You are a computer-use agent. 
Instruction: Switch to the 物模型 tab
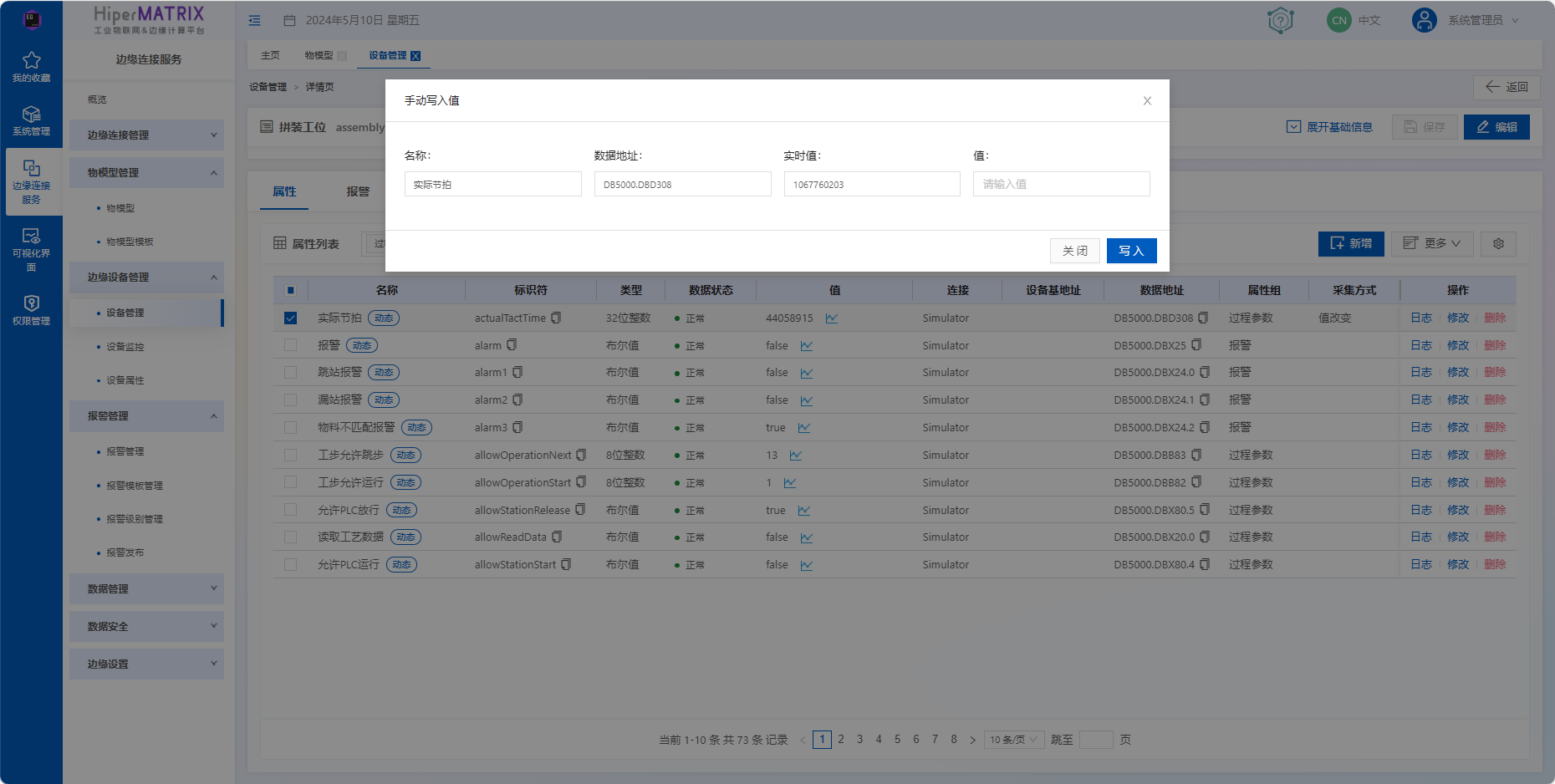coord(319,55)
